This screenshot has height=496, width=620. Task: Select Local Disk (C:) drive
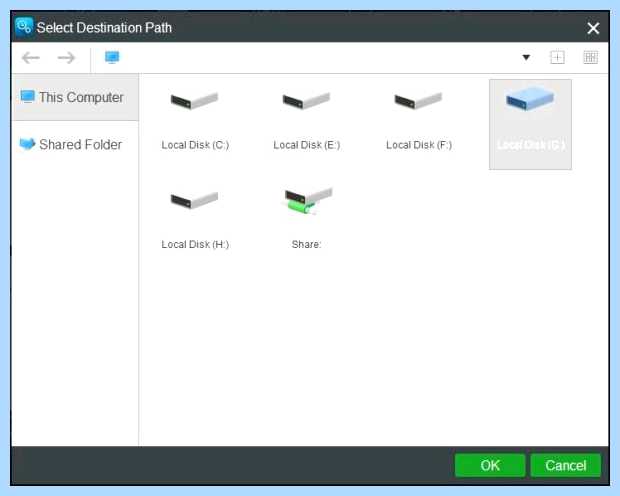[195, 121]
